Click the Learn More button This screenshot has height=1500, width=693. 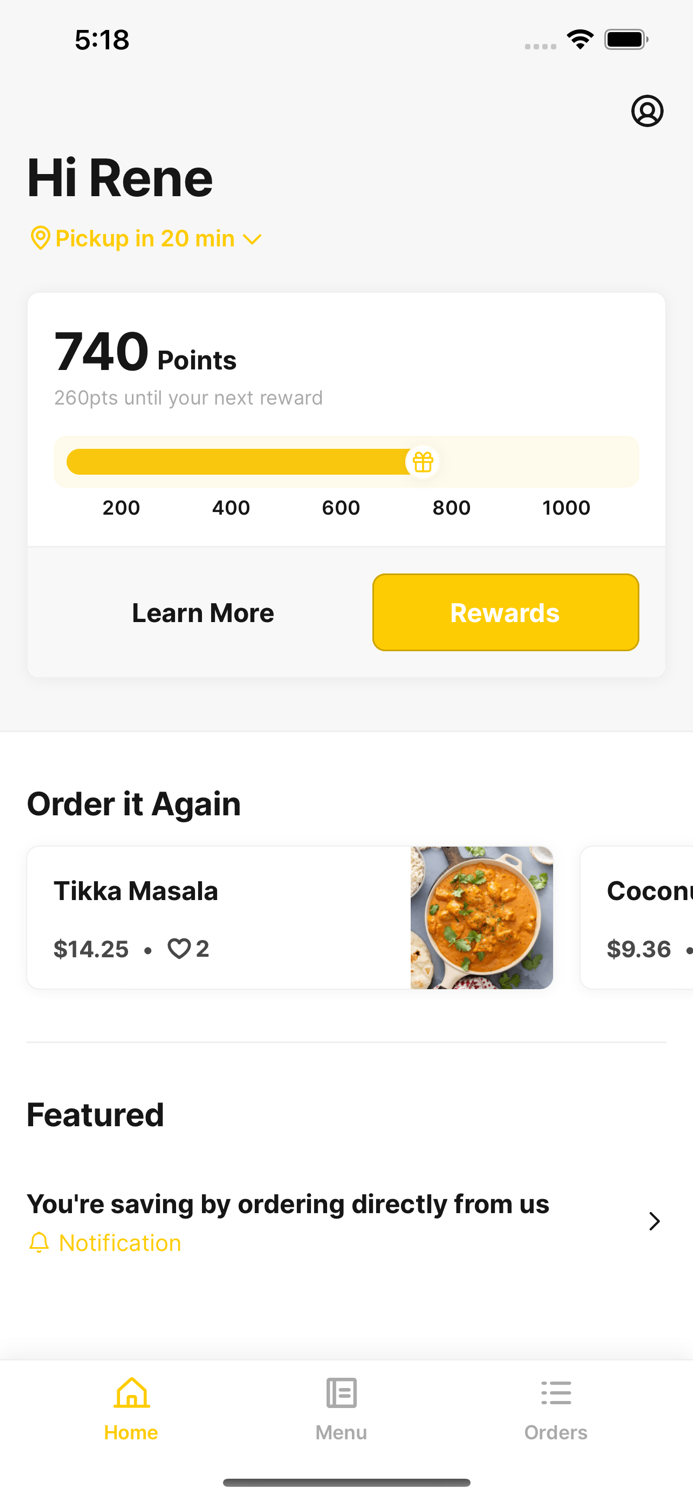203,612
